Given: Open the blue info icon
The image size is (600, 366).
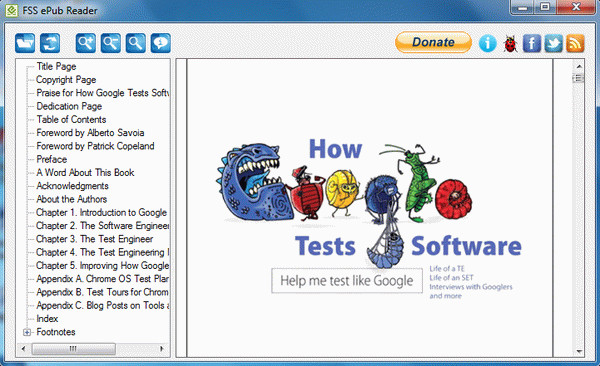Looking at the screenshot, I should (488, 43).
